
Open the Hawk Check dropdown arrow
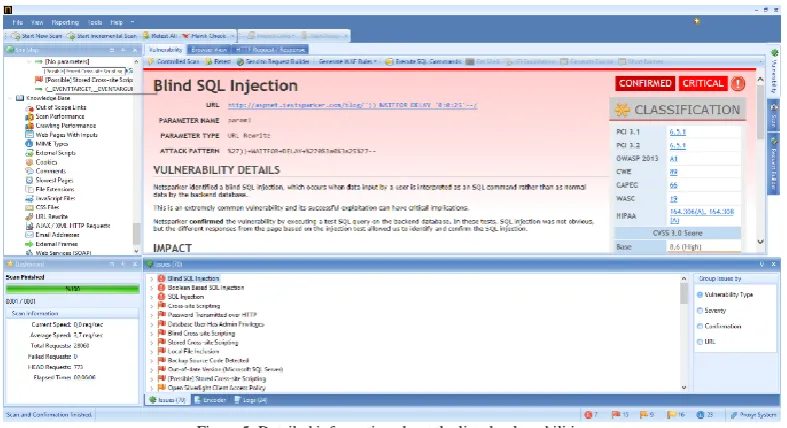pyautogui.click(x=232, y=36)
